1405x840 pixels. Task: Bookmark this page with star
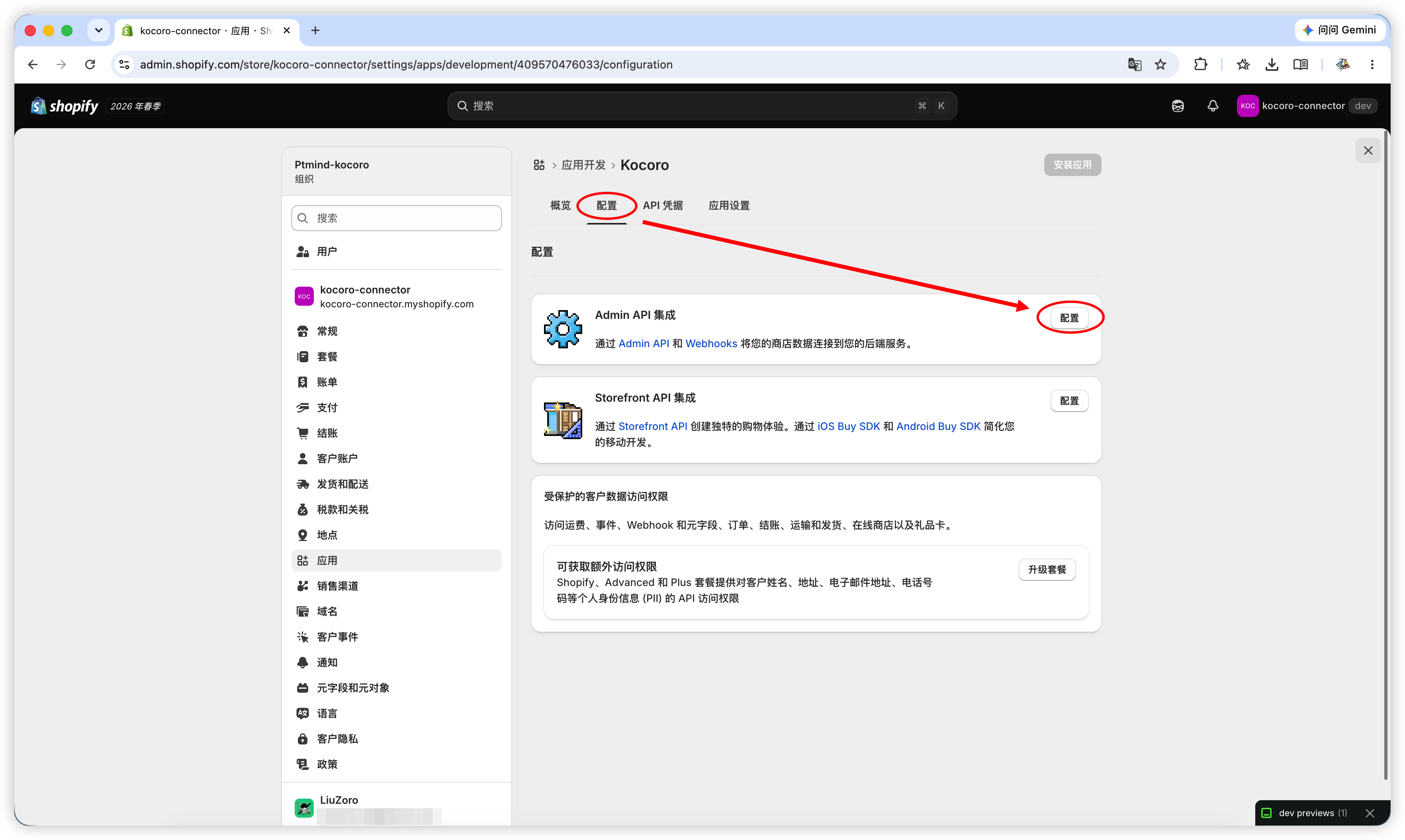point(1160,64)
